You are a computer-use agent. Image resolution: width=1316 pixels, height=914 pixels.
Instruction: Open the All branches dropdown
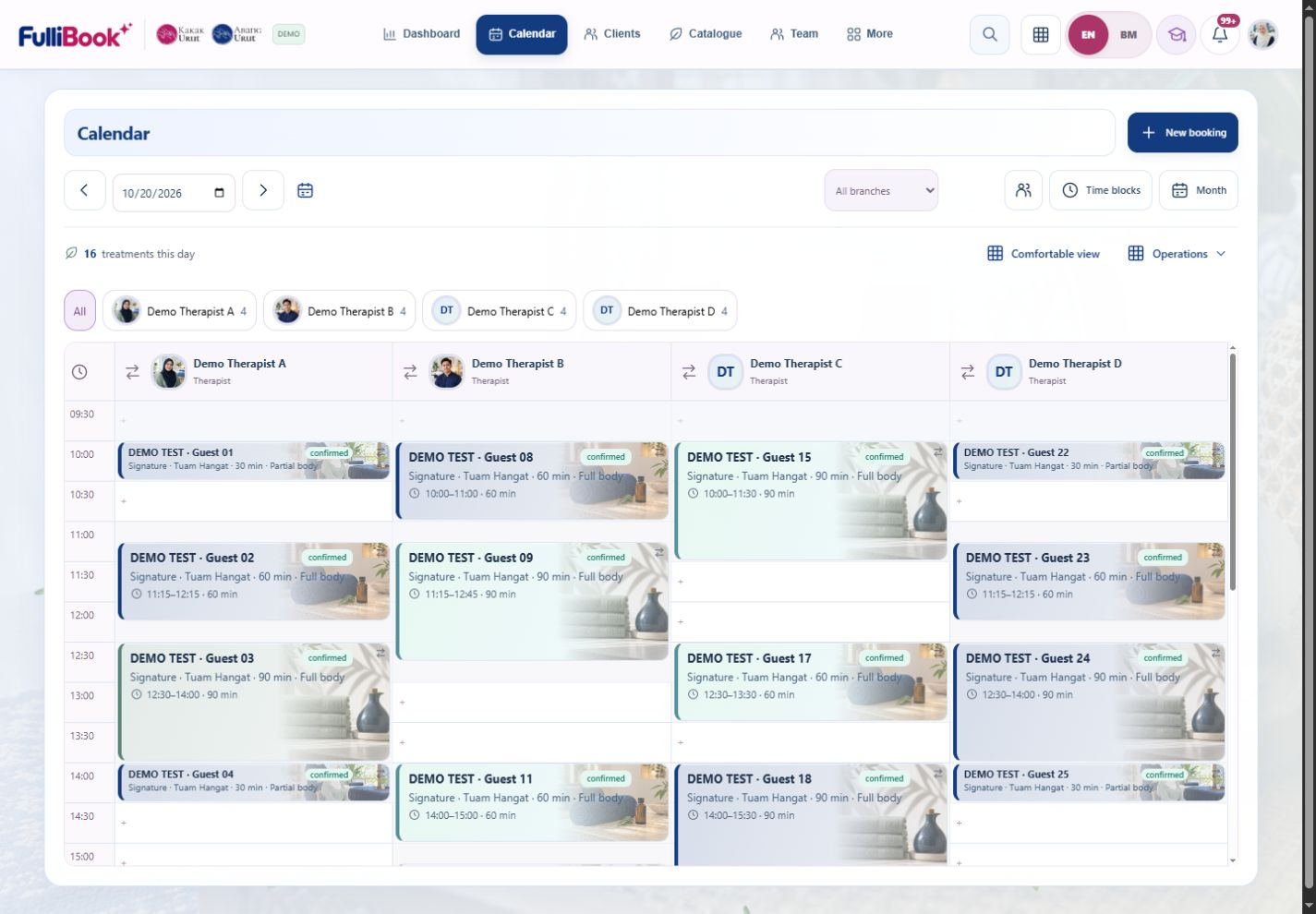881,190
